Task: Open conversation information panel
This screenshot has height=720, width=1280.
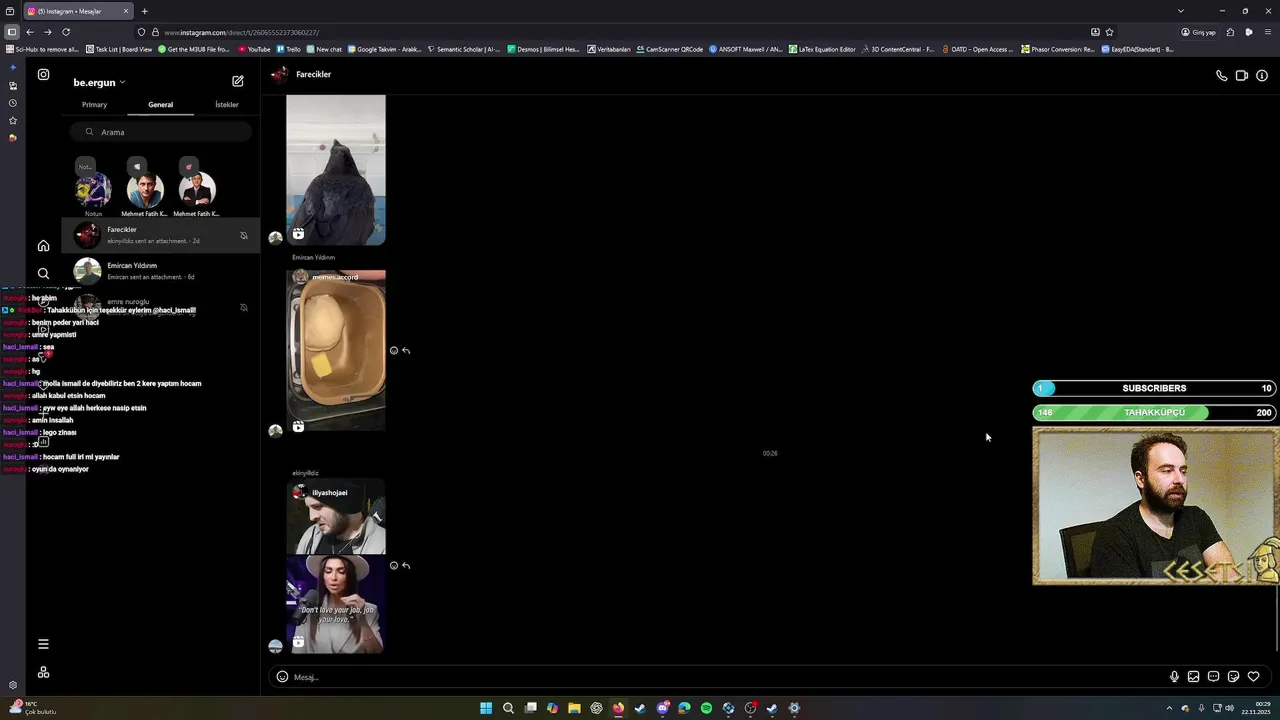Action: pos(1262,75)
